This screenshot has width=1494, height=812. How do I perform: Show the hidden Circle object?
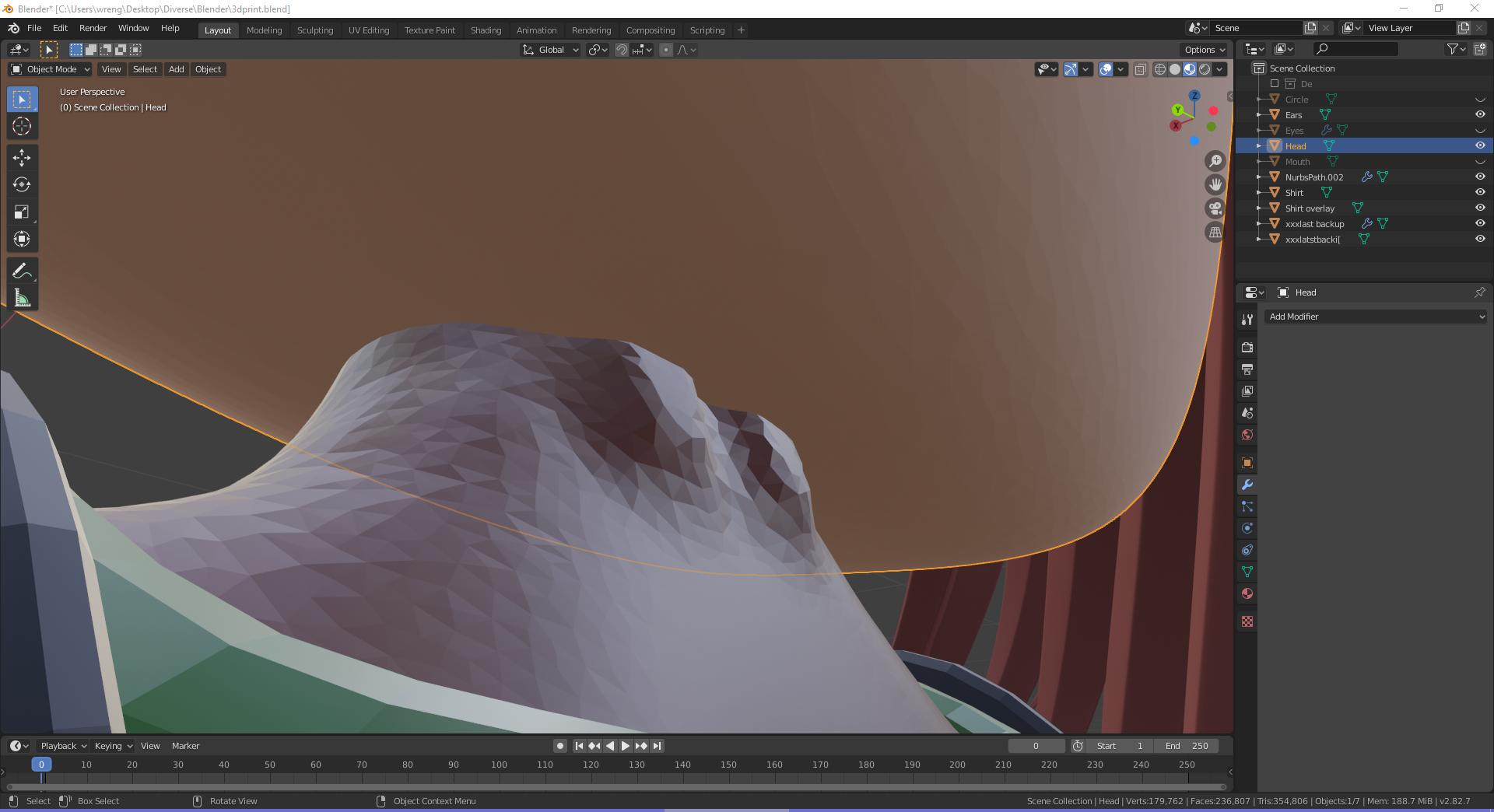tap(1480, 100)
